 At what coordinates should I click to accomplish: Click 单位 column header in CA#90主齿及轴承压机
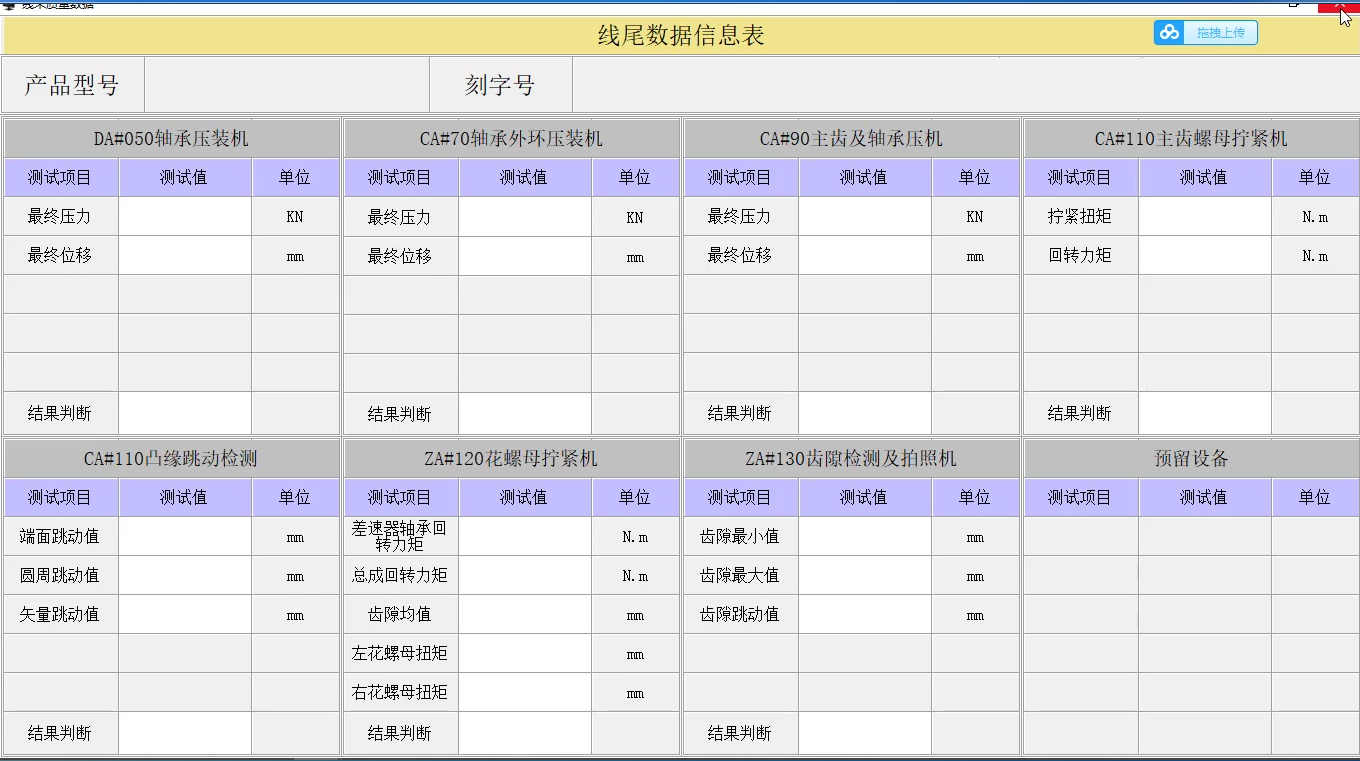[x=974, y=177]
